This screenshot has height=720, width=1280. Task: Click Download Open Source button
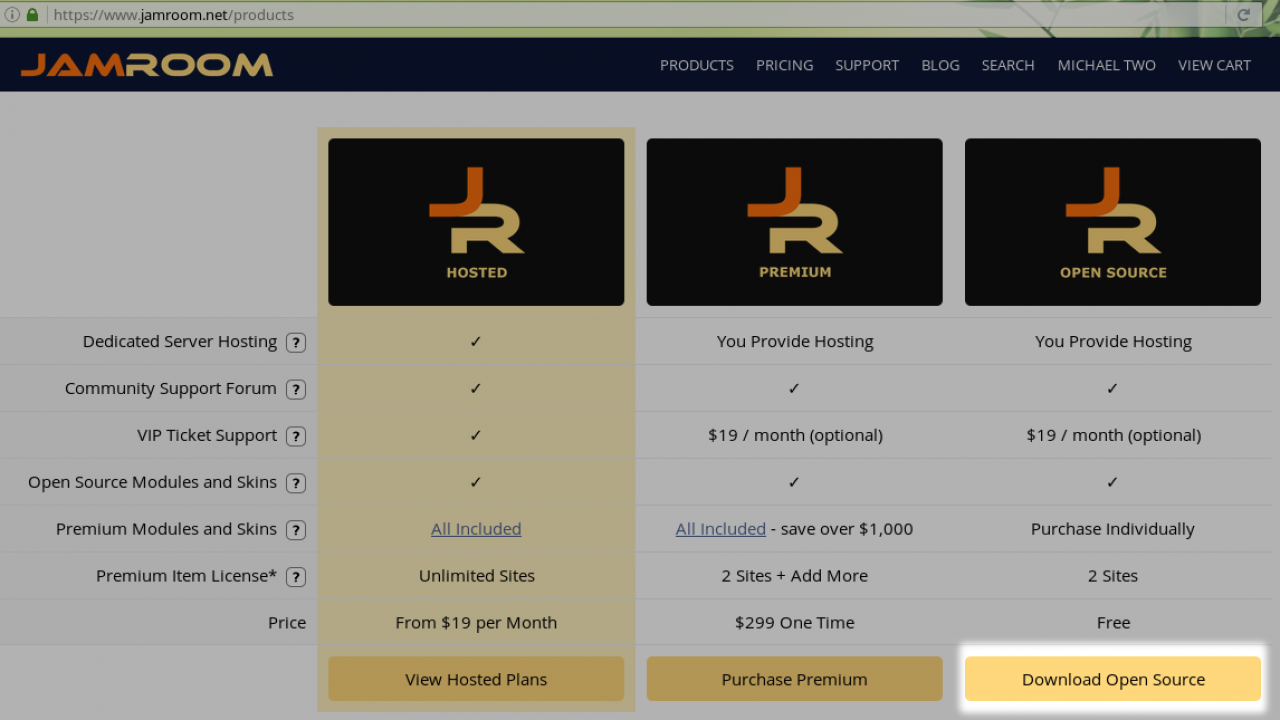[x=1113, y=679]
